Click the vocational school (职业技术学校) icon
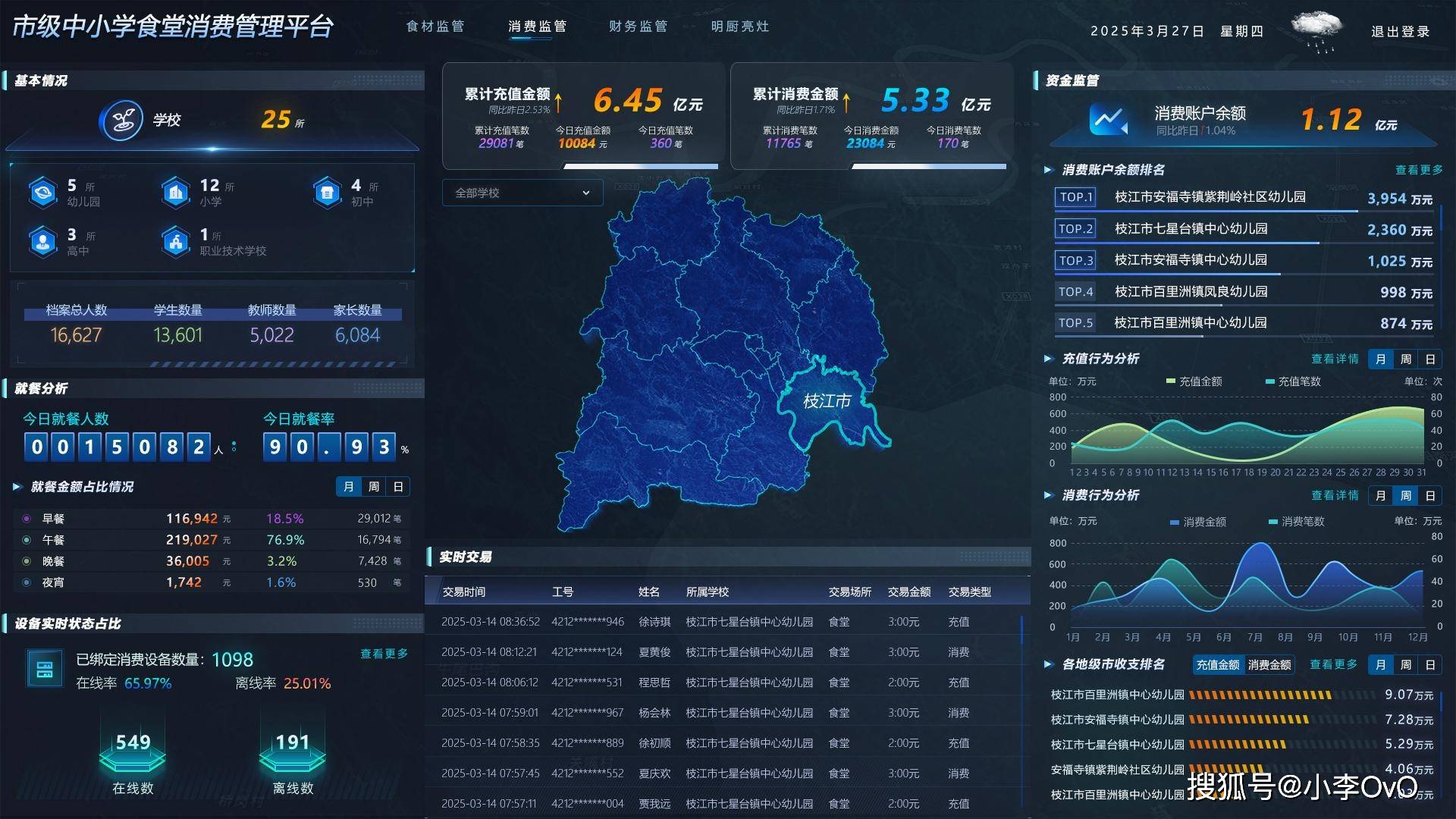The image size is (1456, 819). (x=176, y=242)
